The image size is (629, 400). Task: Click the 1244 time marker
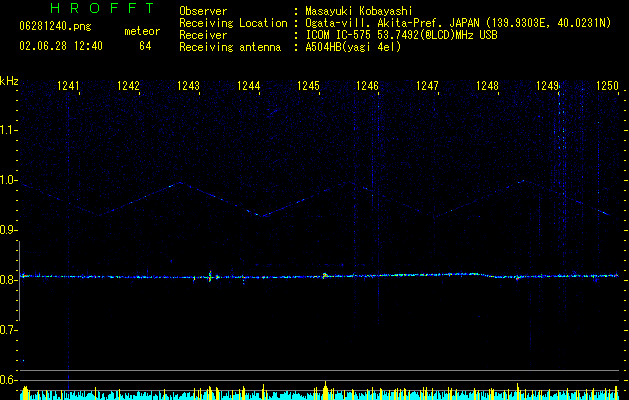click(x=248, y=86)
